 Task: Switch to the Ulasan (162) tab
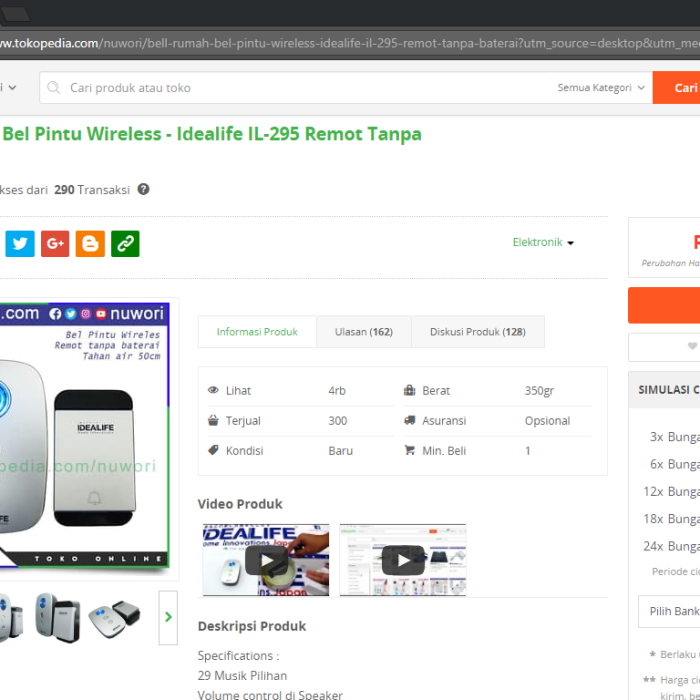[x=364, y=332]
